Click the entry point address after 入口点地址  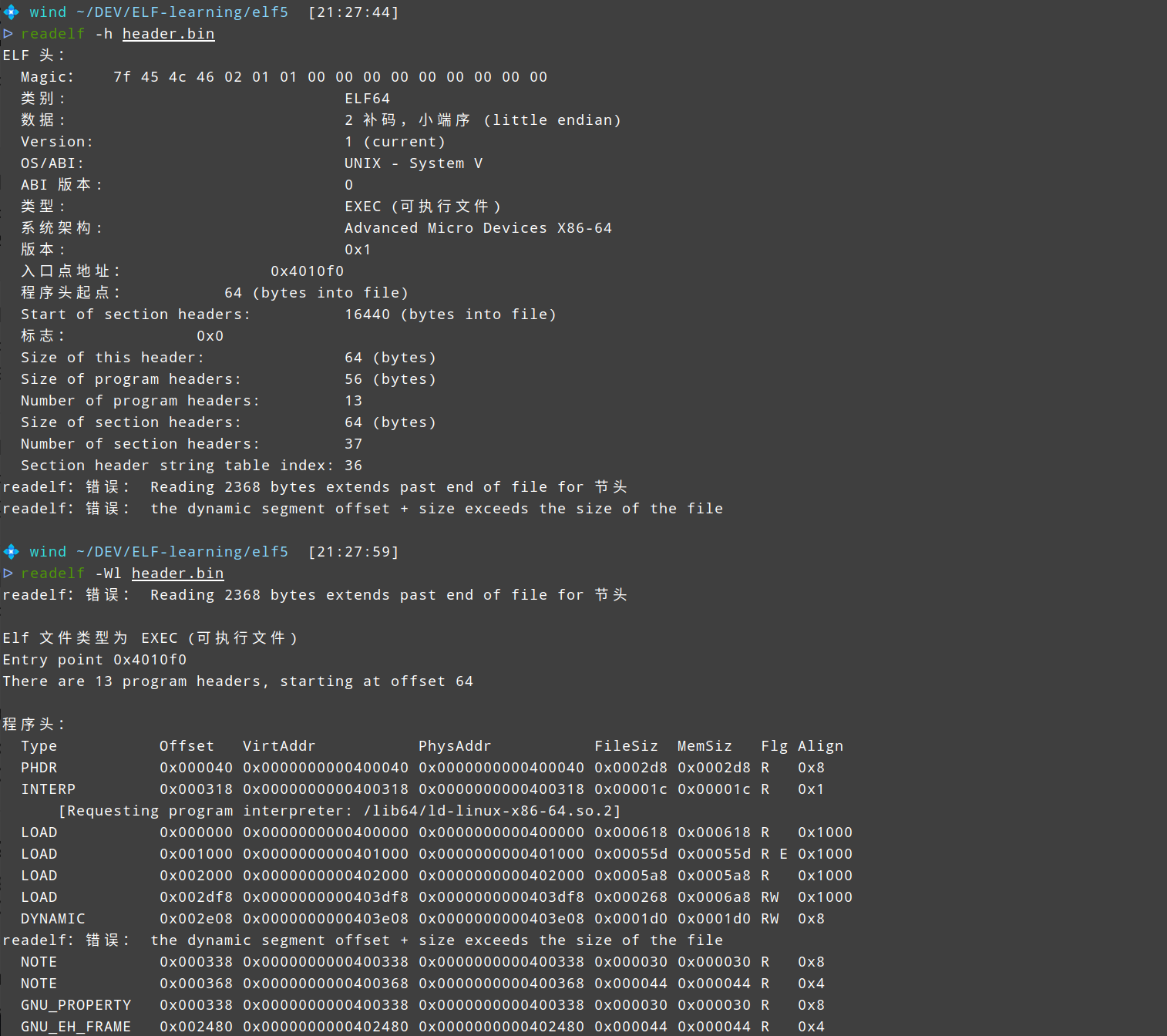click(x=307, y=271)
